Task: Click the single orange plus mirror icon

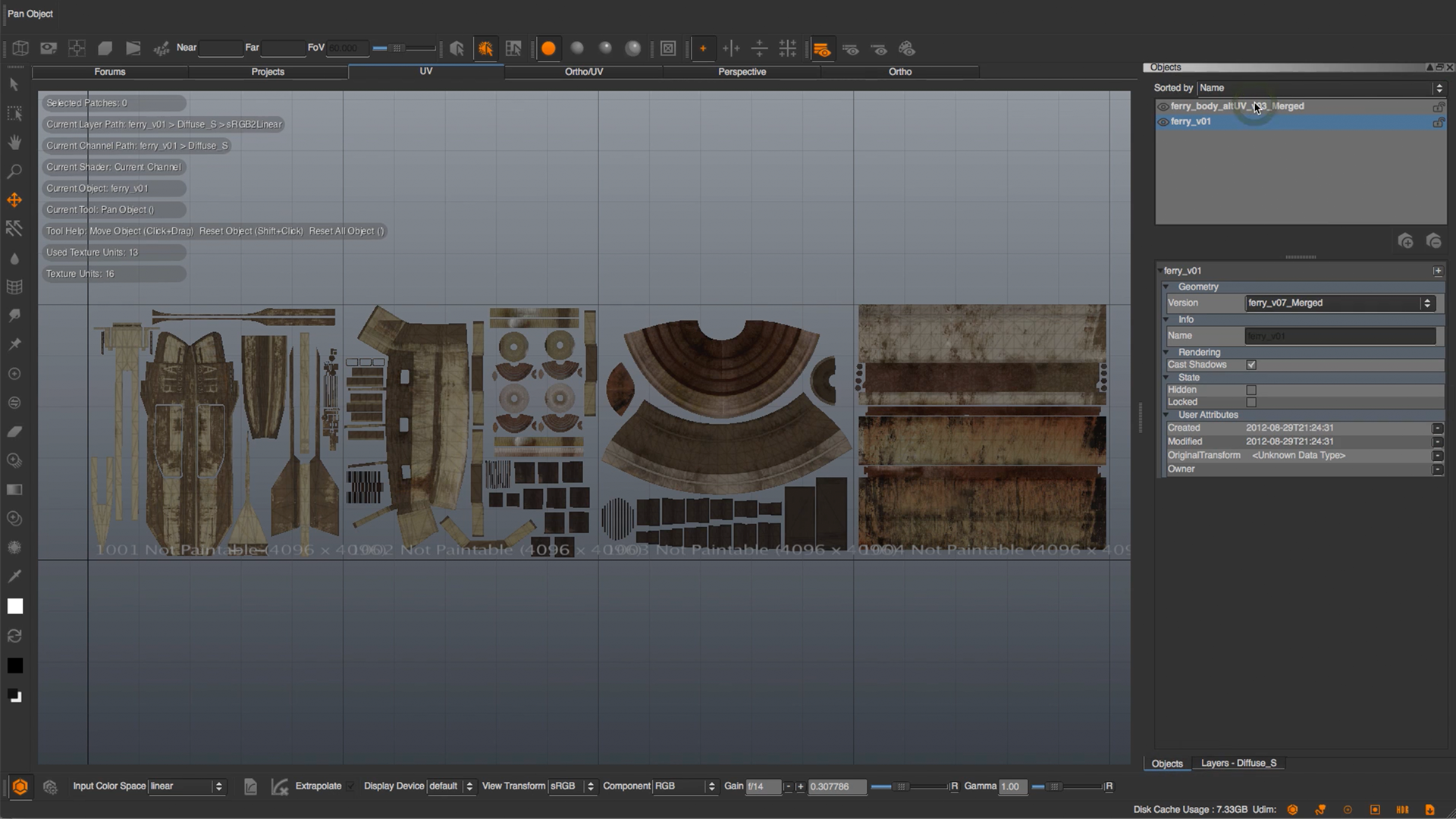Action: coord(703,49)
